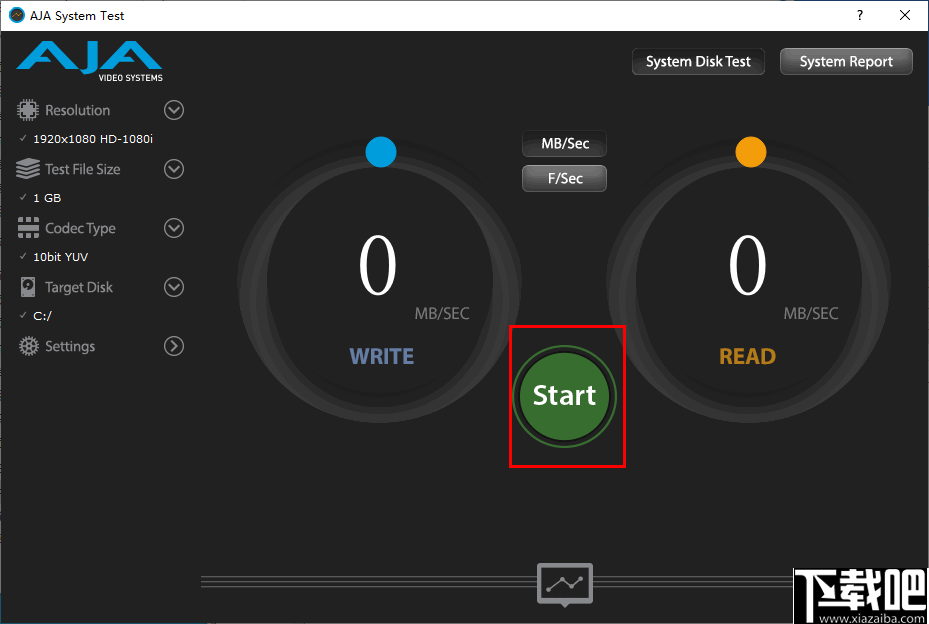929x624 pixels.
Task: Switch display units to MB/Sec
Action: (564, 143)
